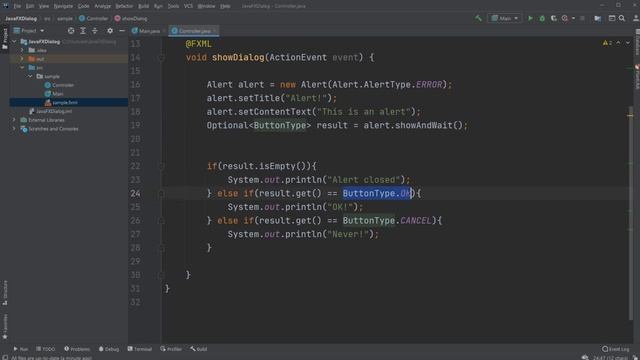Image resolution: width=640 pixels, height=360 pixels.
Task: Toggle the Run tool window
Action: click(21, 349)
